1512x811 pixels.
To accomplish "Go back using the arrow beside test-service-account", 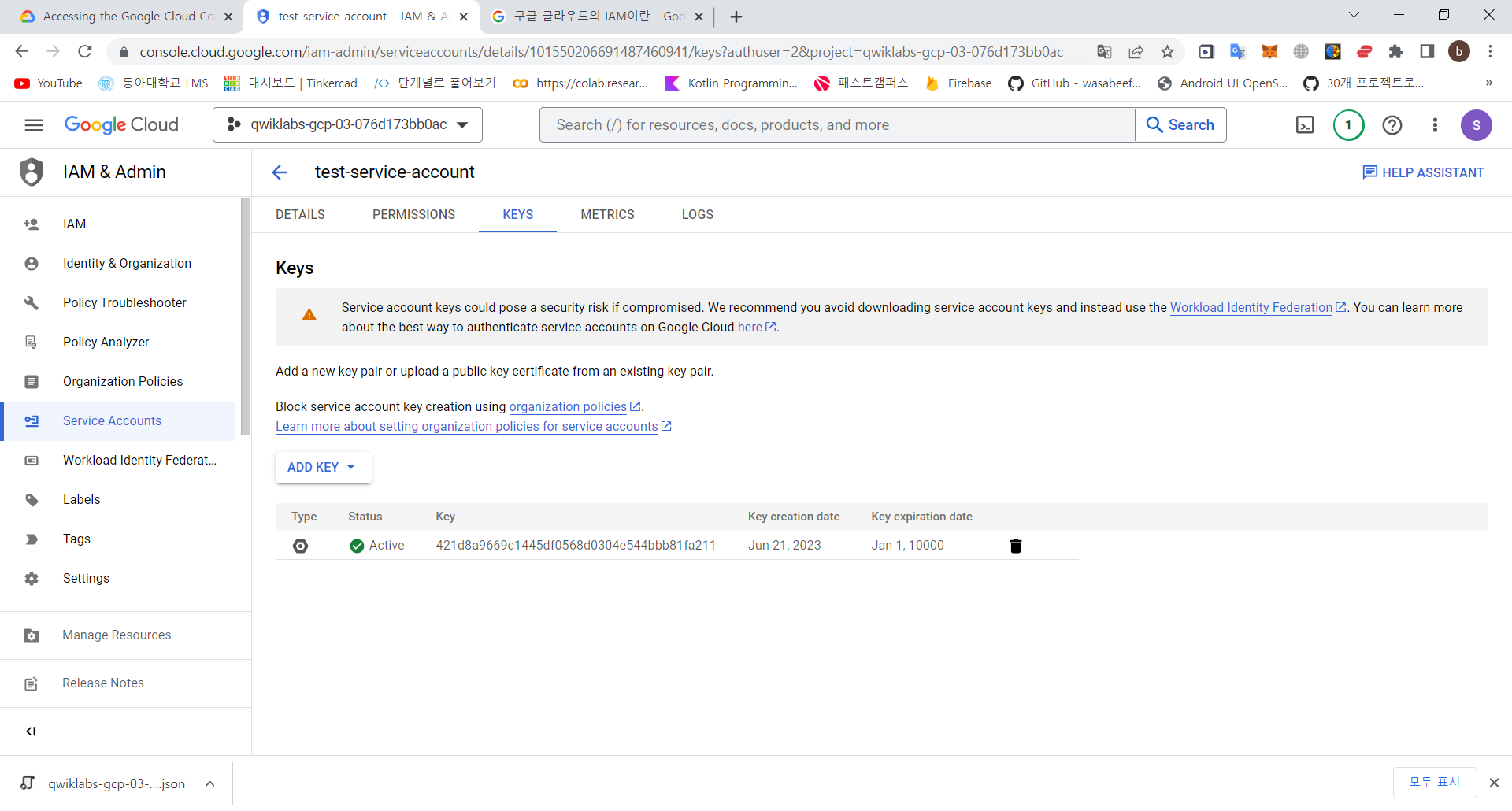I will coord(280,172).
